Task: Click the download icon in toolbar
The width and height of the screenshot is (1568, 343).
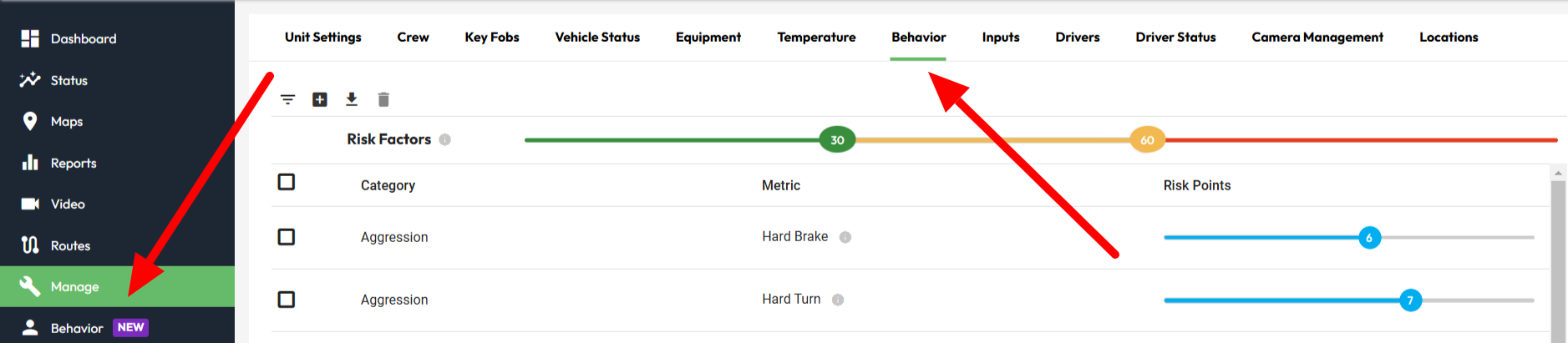Action: [352, 99]
